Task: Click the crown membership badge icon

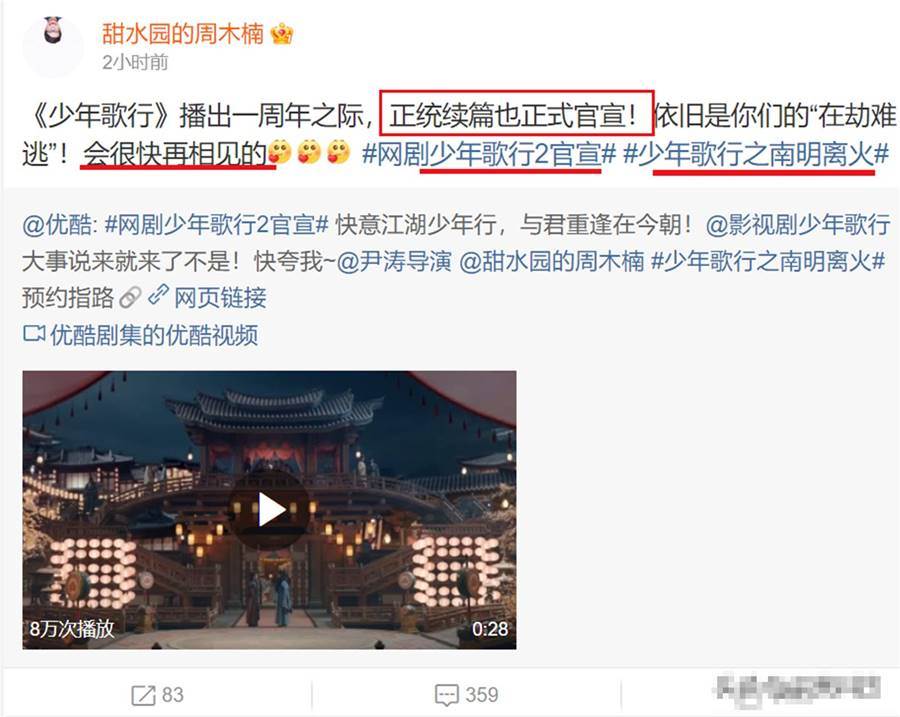Action: pyautogui.click(x=281, y=34)
